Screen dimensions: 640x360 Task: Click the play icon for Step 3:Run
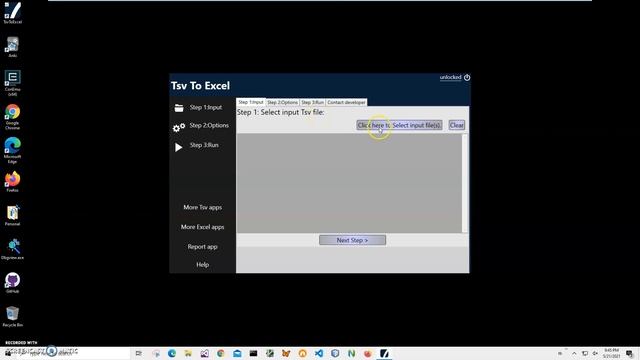tap(178, 147)
